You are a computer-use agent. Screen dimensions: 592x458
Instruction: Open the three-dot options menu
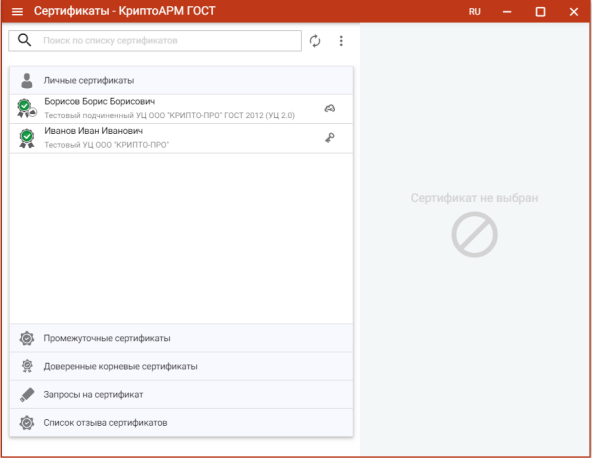(341, 41)
